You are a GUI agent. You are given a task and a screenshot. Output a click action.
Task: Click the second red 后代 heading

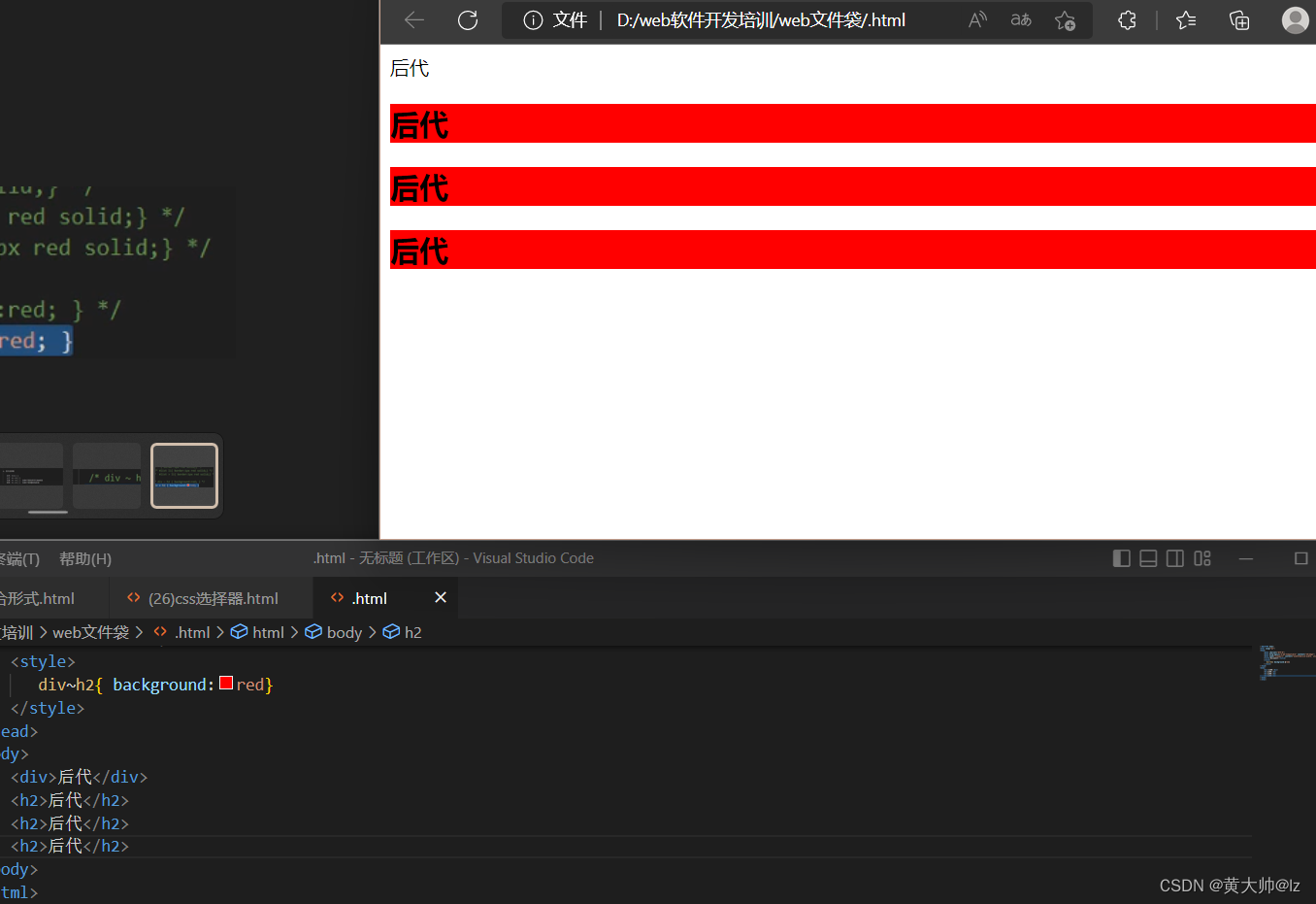tap(853, 186)
